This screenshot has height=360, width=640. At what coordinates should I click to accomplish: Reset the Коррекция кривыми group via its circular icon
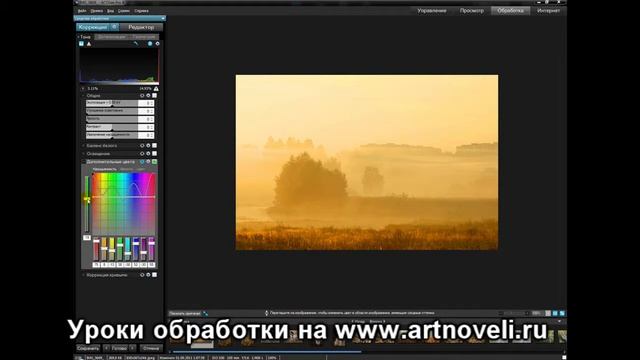142,275
